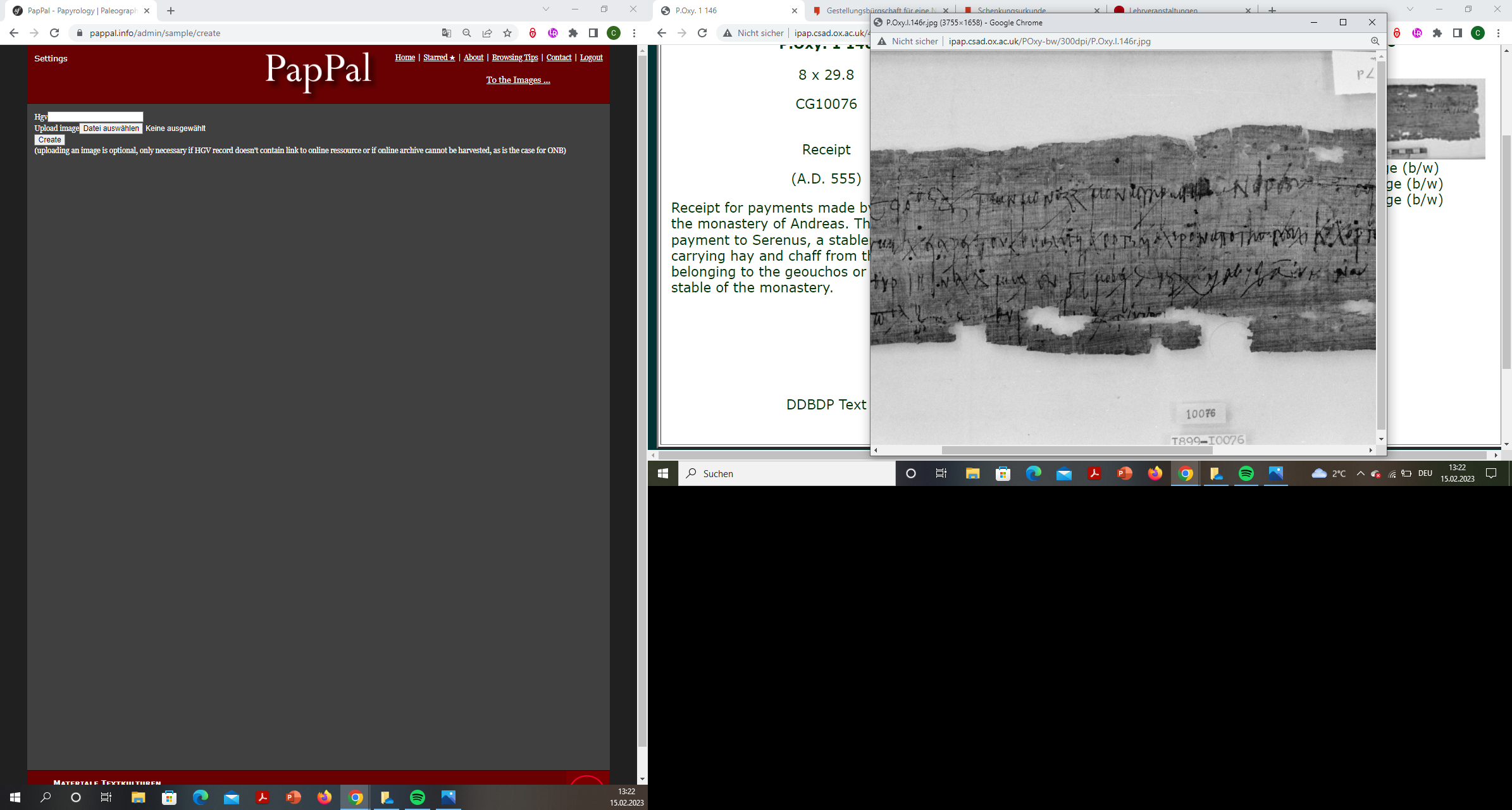Open the Starred link in PapPal
The image size is (1512, 810).
[439, 58]
